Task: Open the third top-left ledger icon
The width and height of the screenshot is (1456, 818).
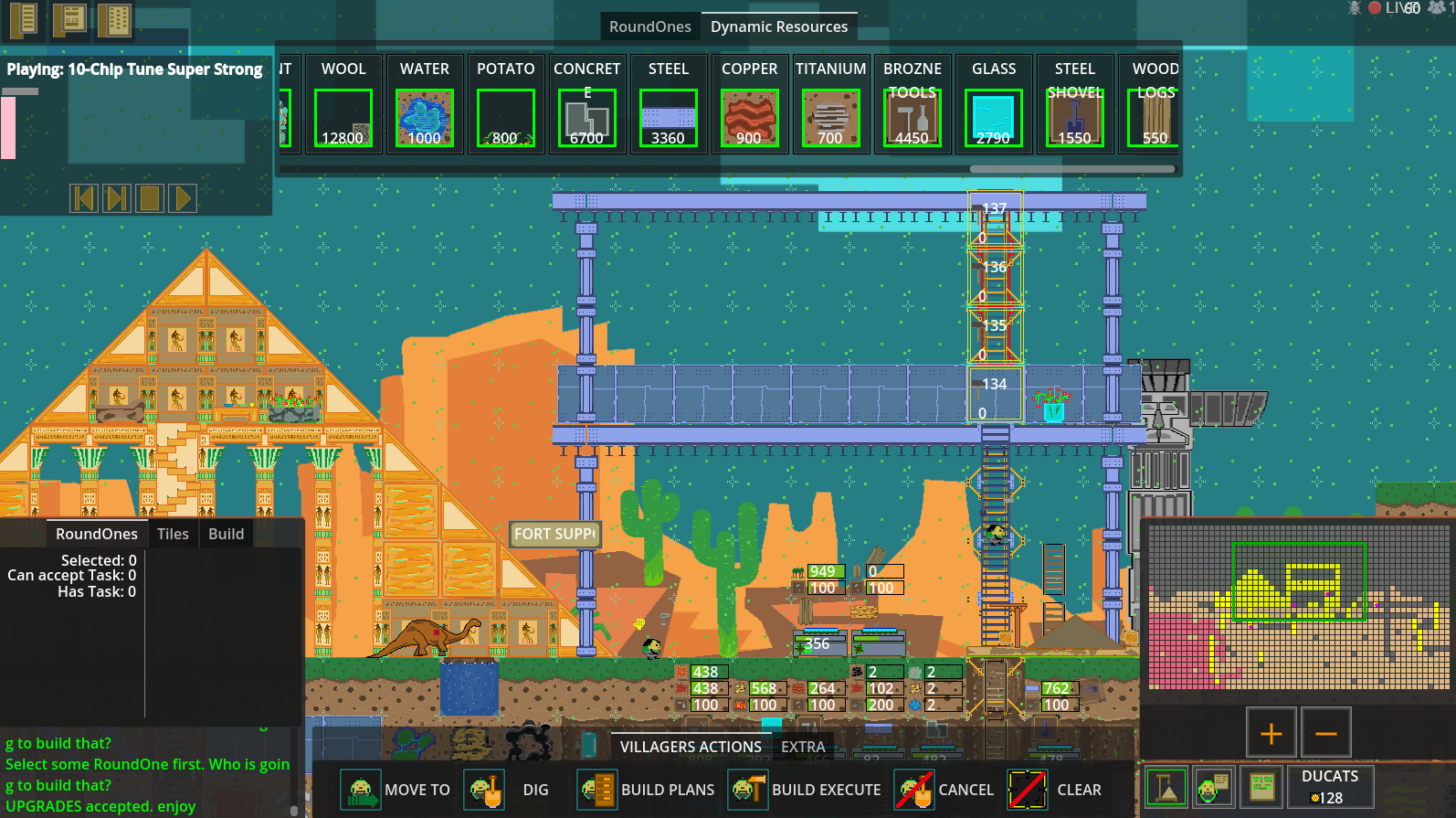Action: coord(114,18)
